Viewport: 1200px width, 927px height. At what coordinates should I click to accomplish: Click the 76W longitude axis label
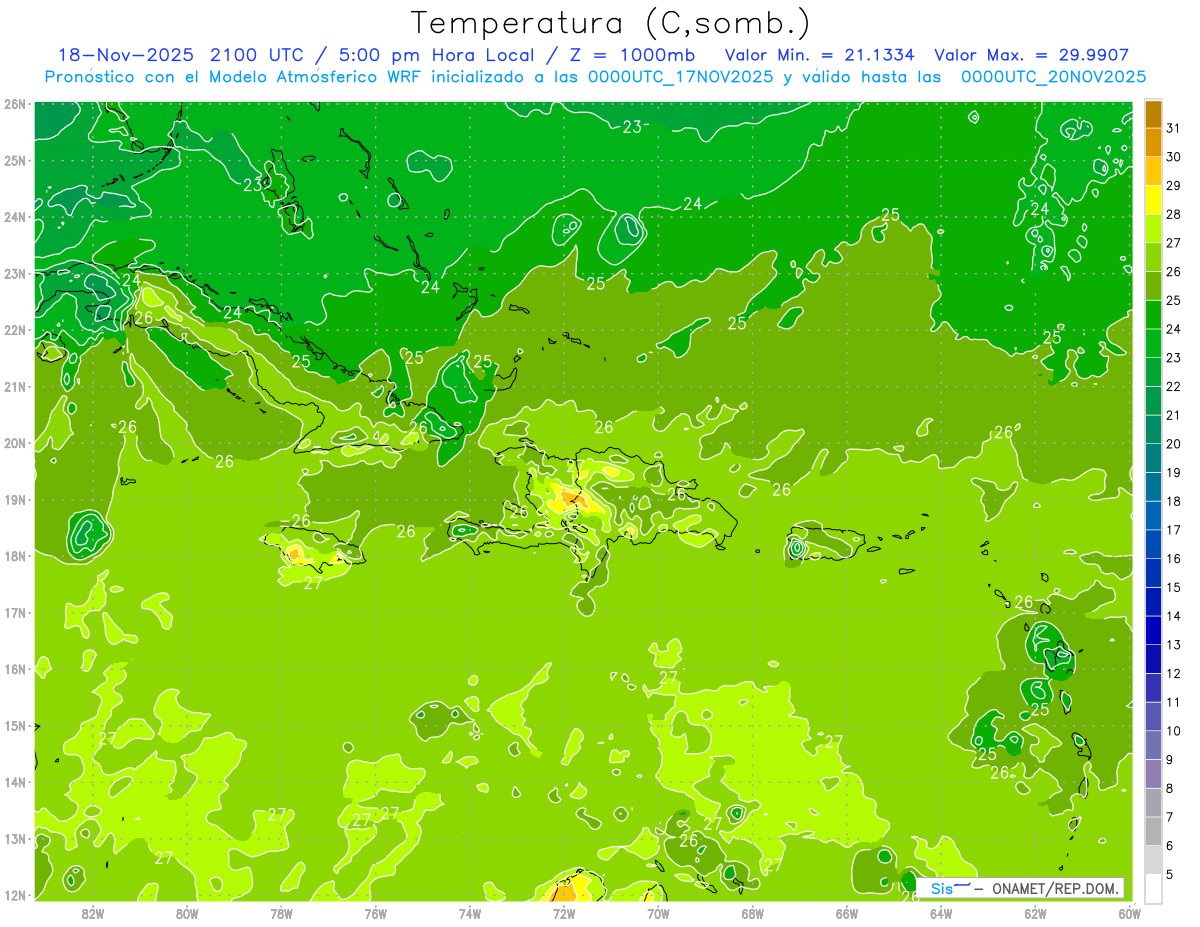coord(375,913)
